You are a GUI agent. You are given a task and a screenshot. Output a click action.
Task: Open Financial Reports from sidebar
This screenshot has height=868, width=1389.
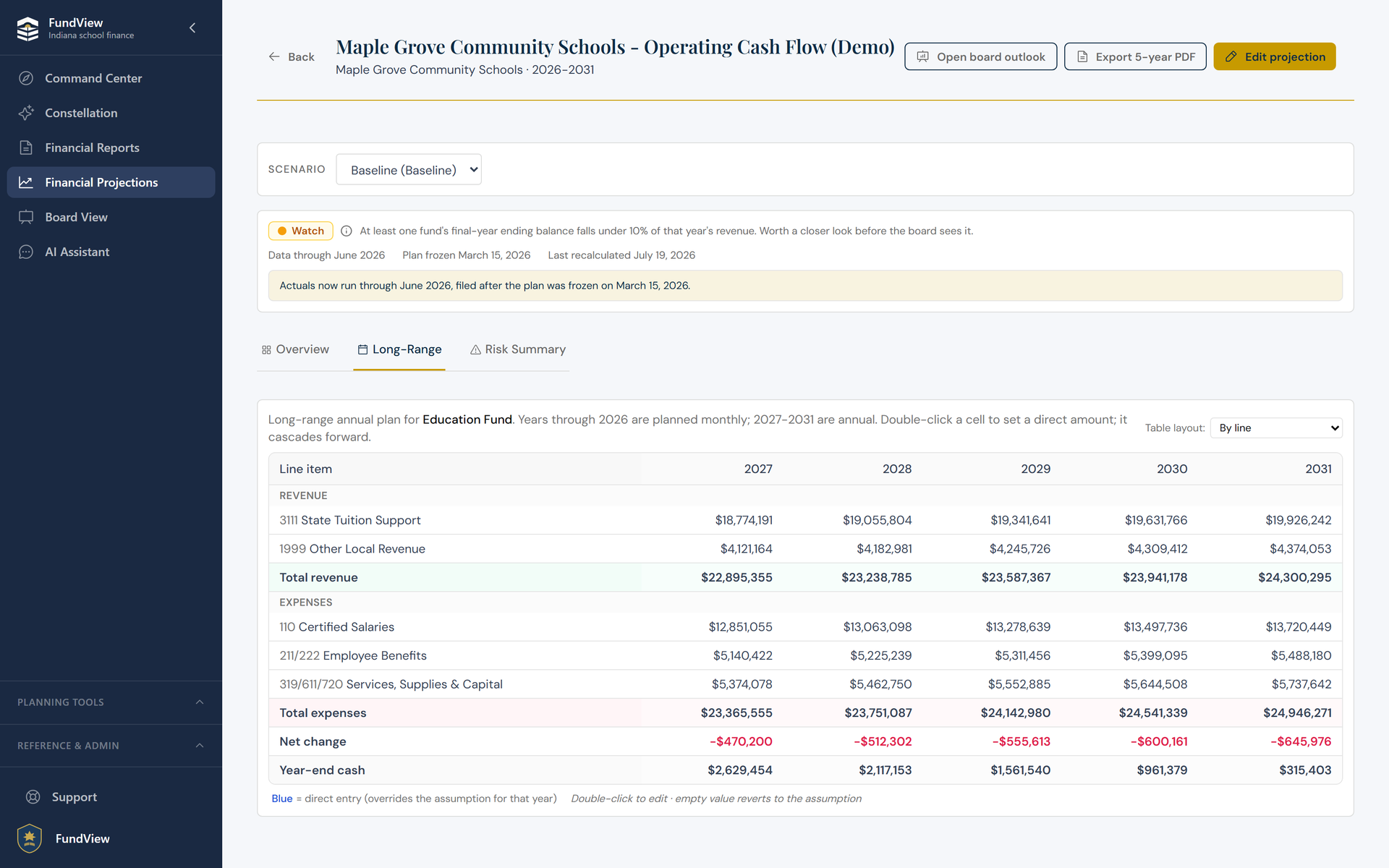click(111, 148)
